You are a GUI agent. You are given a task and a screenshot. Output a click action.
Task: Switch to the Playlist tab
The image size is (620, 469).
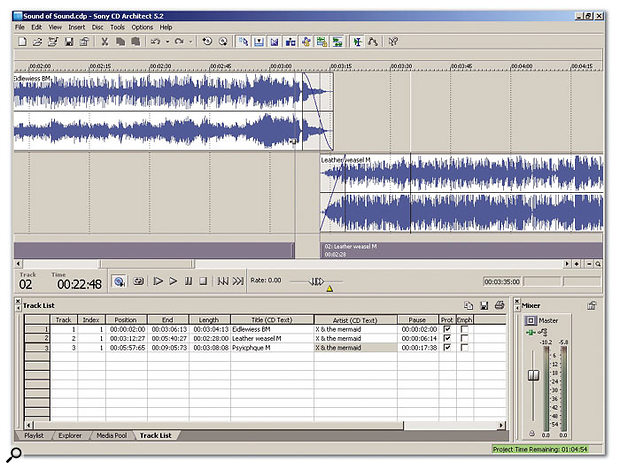click(34, 435)
